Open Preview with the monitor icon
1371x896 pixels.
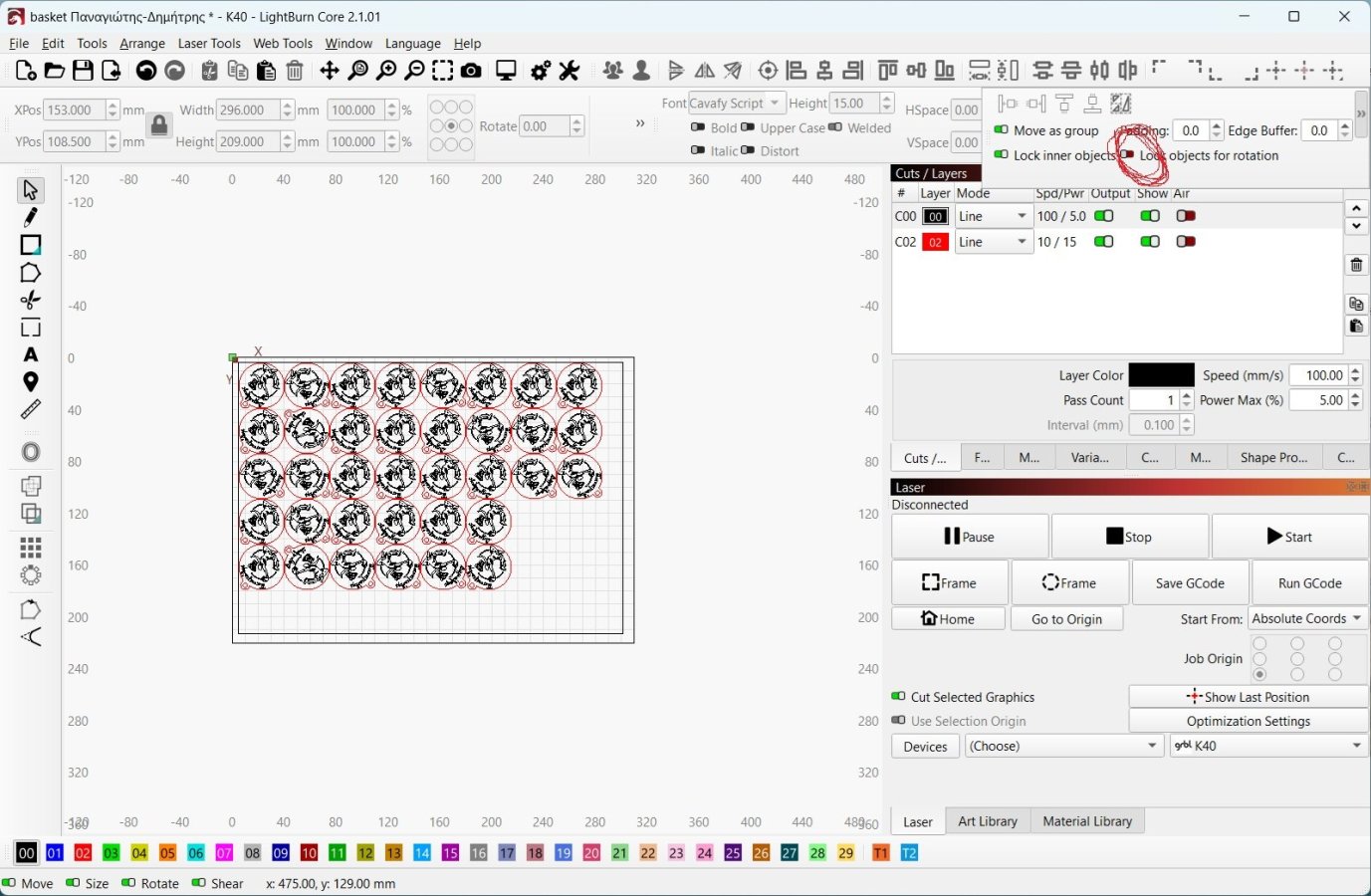[x=506, y=71]
